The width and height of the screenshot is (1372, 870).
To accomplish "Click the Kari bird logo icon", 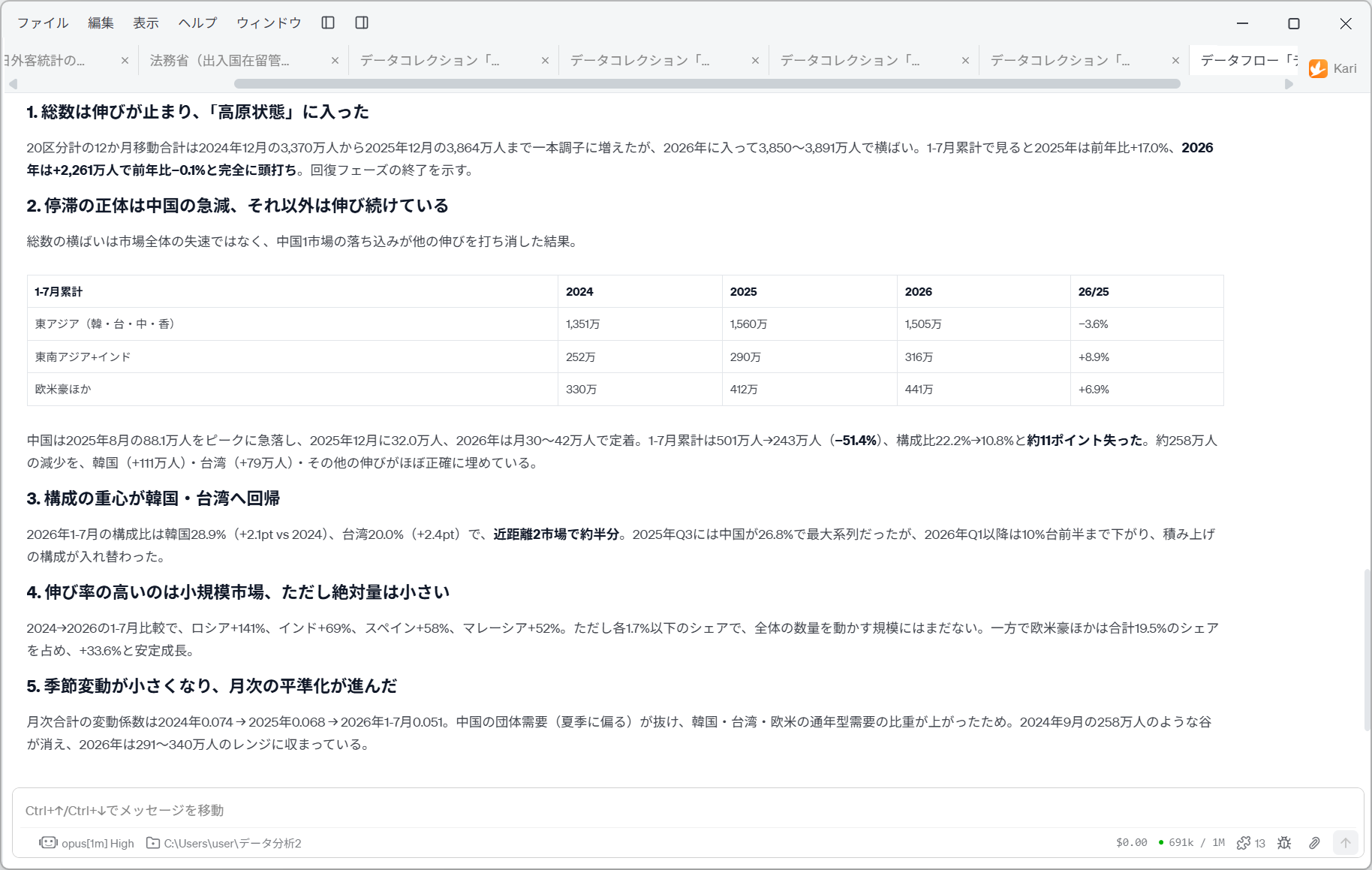I will pyautogui.click(x=1318, y=68).
